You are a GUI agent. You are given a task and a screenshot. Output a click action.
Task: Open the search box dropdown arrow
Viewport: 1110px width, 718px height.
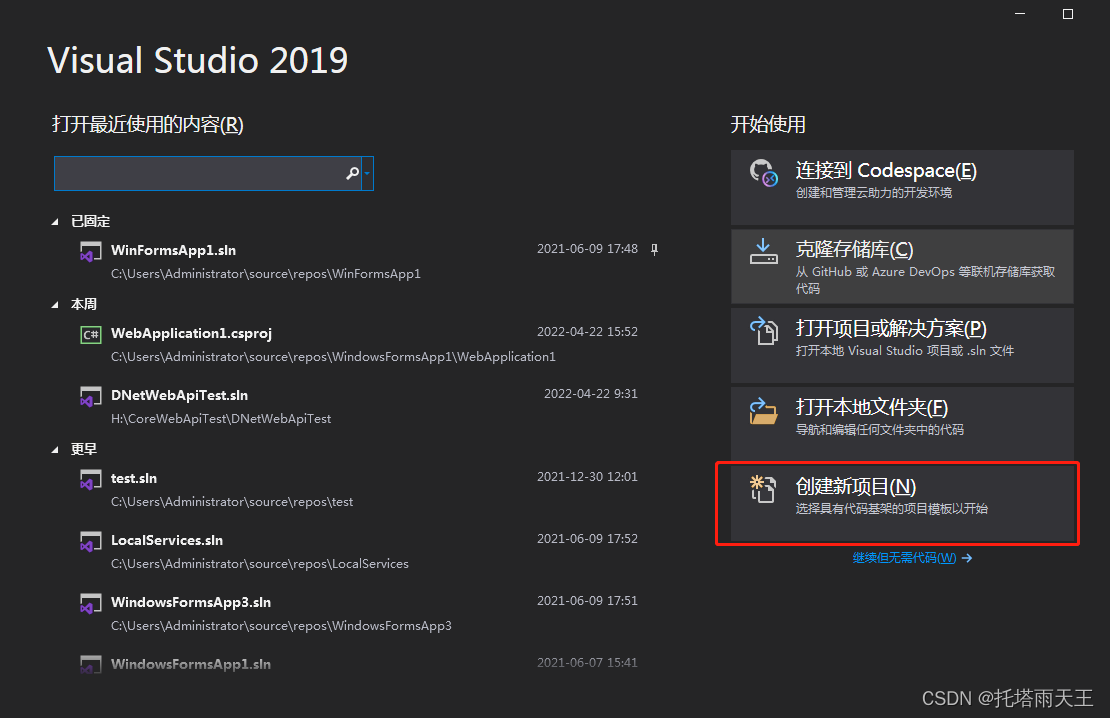(367, 173)
